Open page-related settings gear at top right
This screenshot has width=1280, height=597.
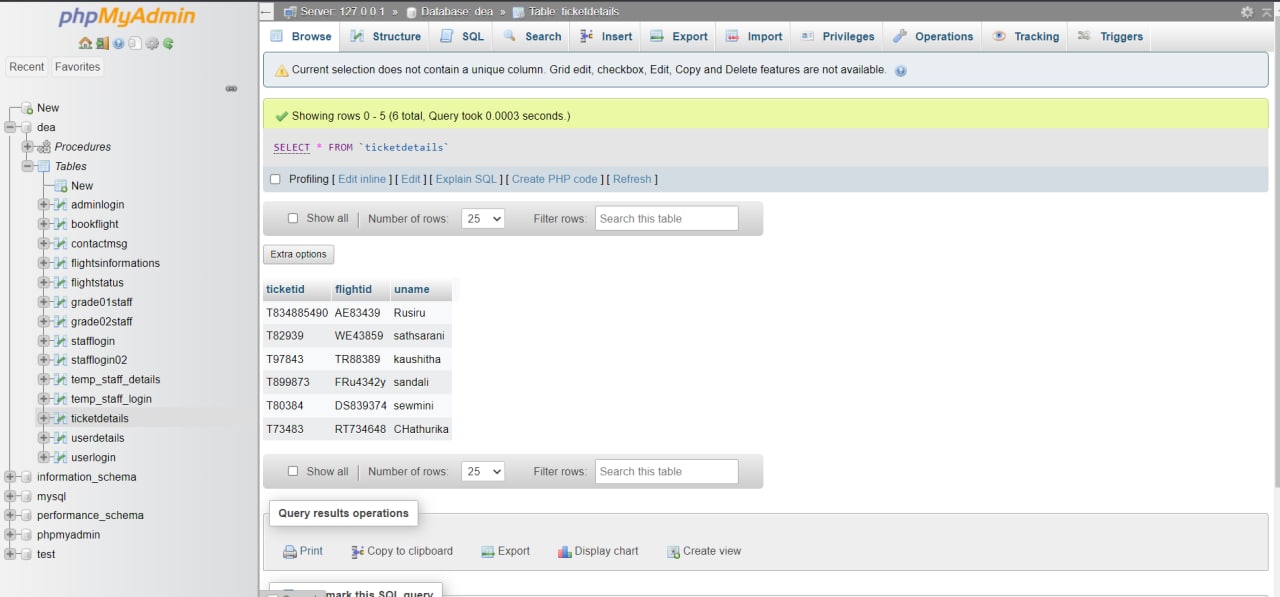(1247, 12)
